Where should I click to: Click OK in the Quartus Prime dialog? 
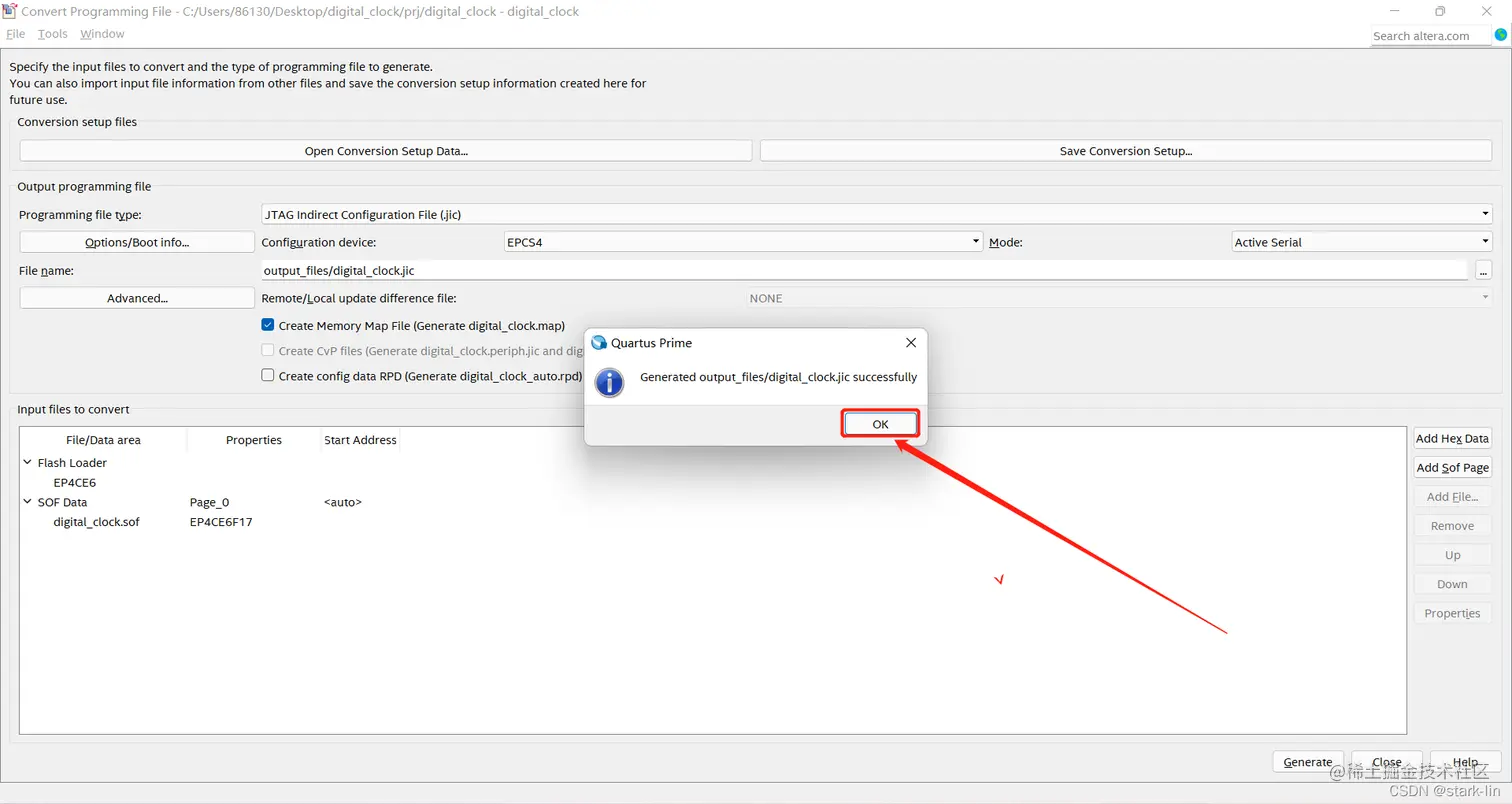click(880, 424)
